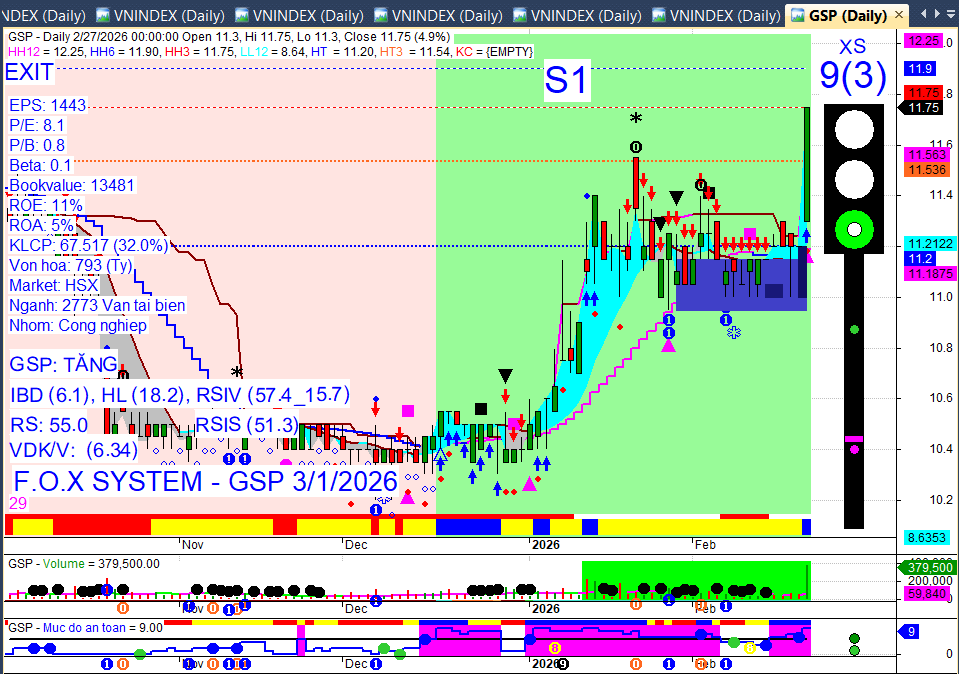This screenshot has height=674, width=959.
Task: Click magenta marker on black gauge bar
Action: [x=854, y=439]
